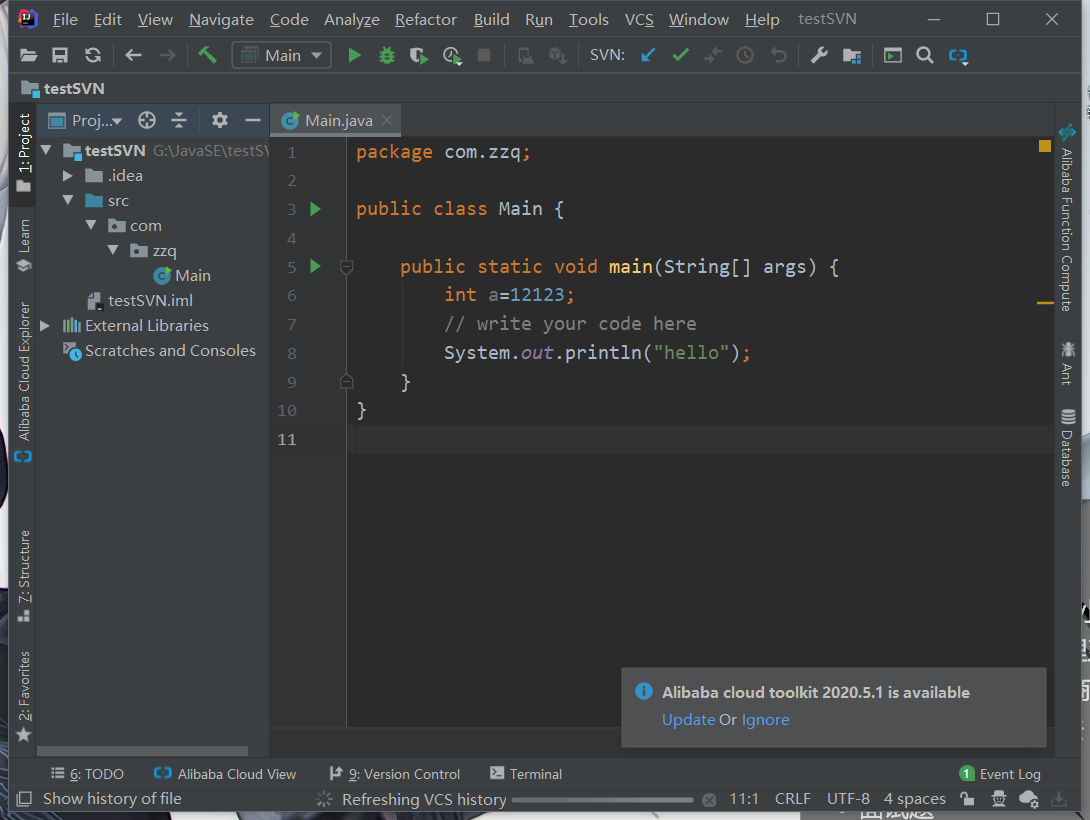Collapse the com package

click(x=91, y=225)
